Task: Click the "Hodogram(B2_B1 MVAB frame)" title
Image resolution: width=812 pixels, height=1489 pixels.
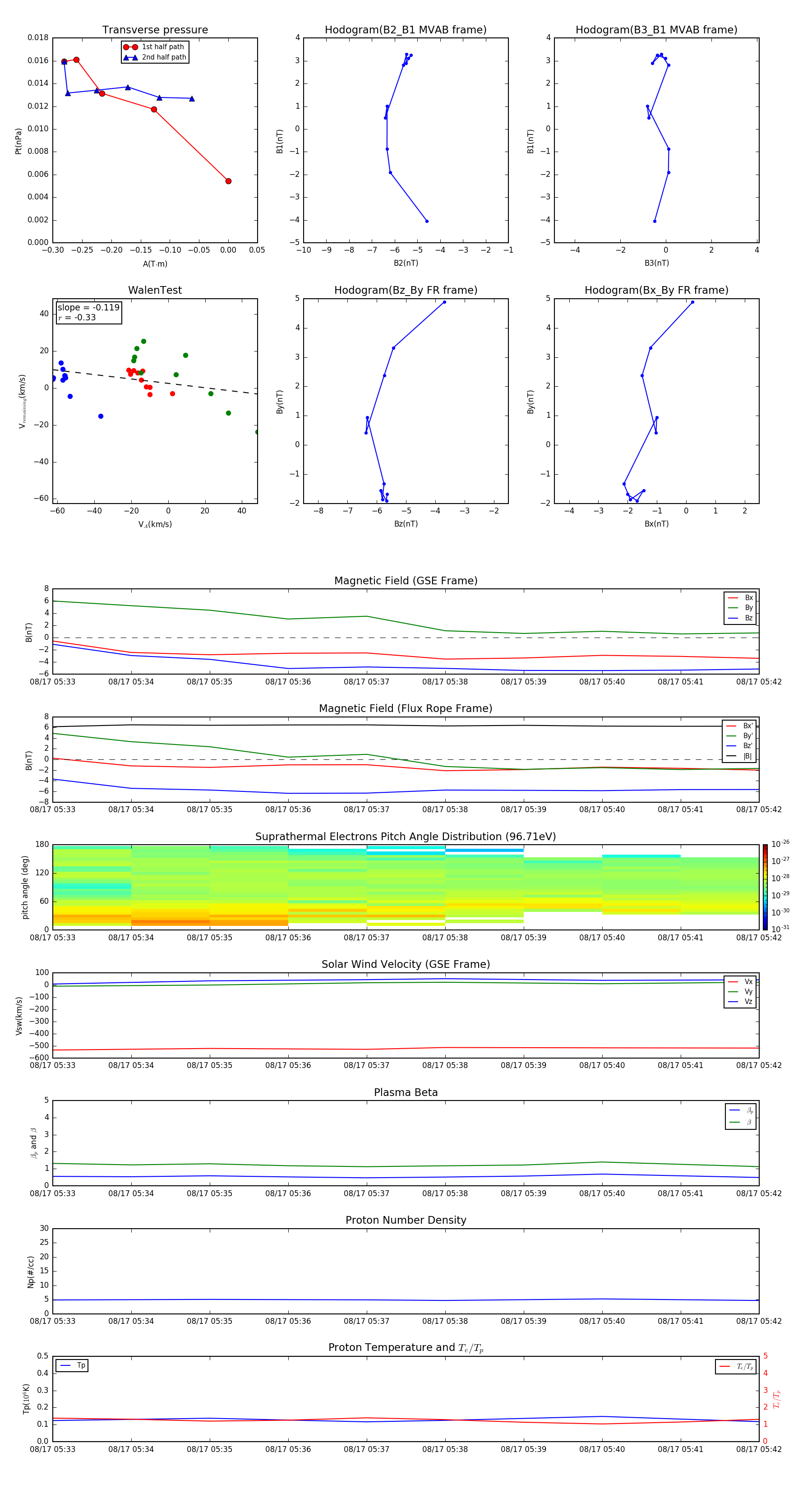Action: click(x=406, y=29)
